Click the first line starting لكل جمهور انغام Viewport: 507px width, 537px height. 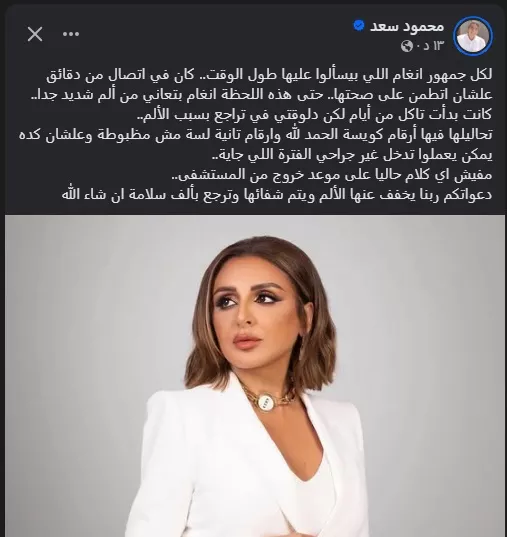269,75
